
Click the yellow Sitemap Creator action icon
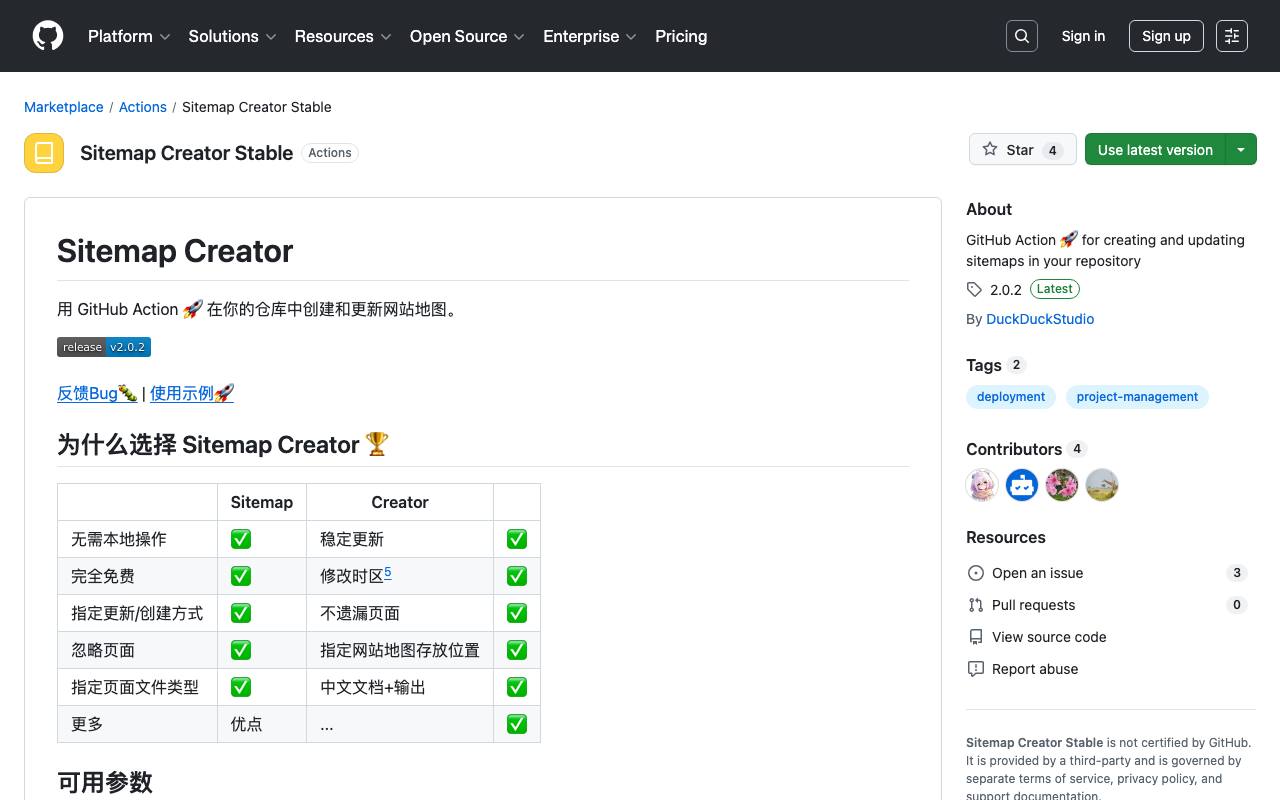coord(44,153)
